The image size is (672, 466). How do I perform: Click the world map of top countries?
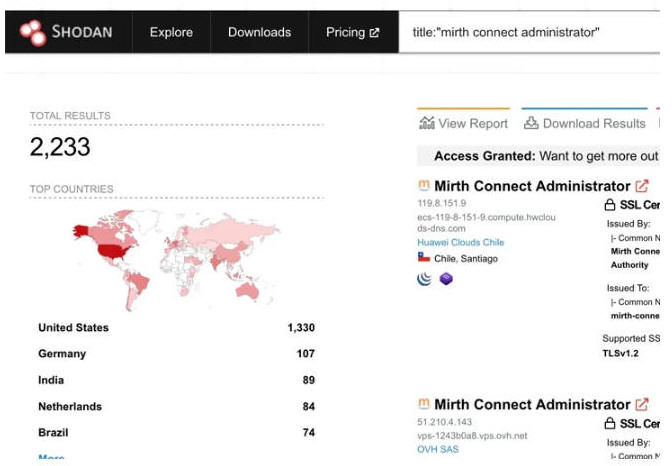click(x=176, y=259)
